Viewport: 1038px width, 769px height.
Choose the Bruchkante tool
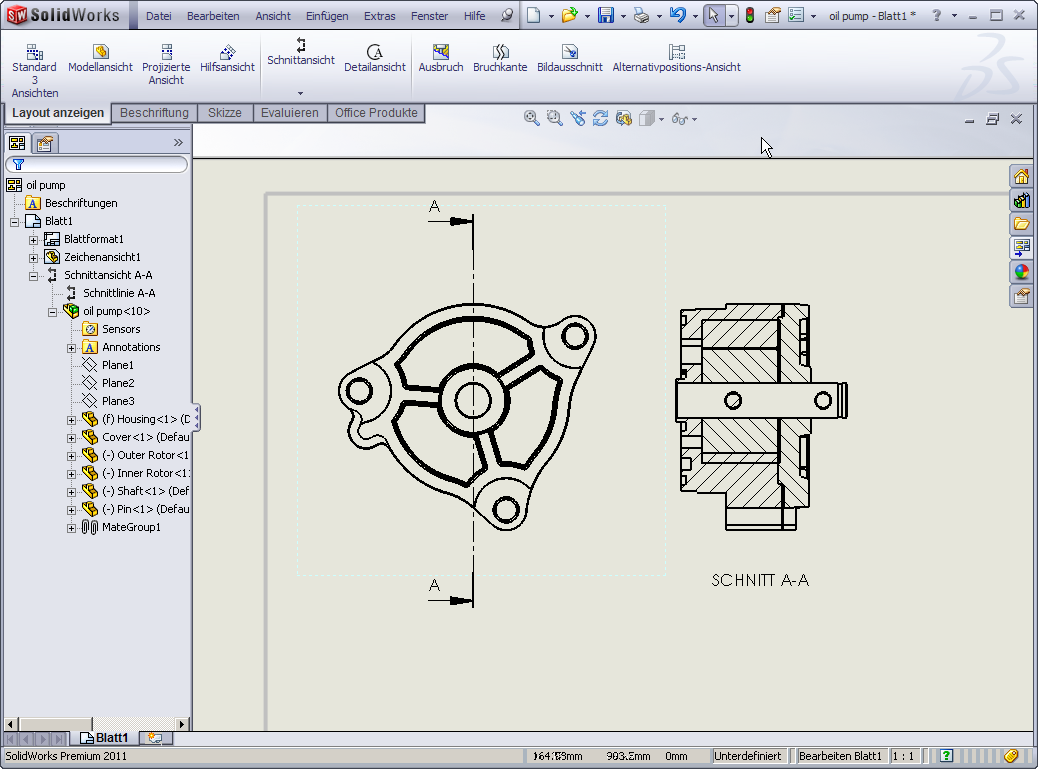[x=500, y=59]
